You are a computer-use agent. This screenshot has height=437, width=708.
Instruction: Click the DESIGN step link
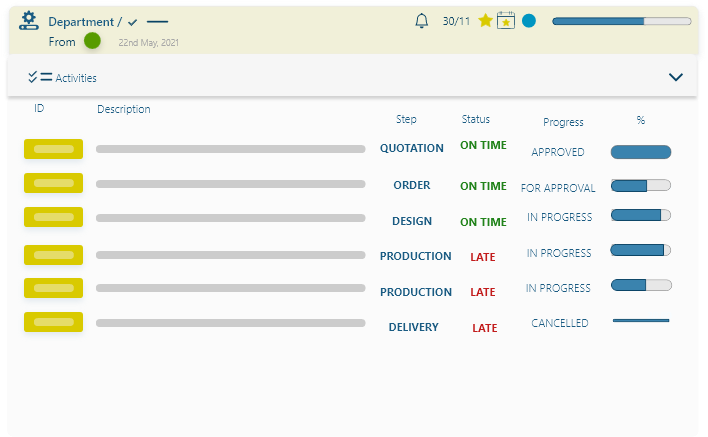point(412,221)
